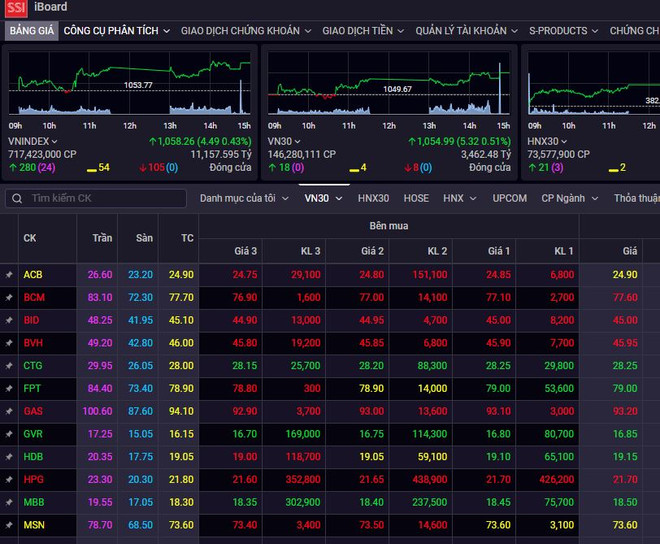Click the search magnifier icon
660x544 pixels.
(x=17, y=198)
